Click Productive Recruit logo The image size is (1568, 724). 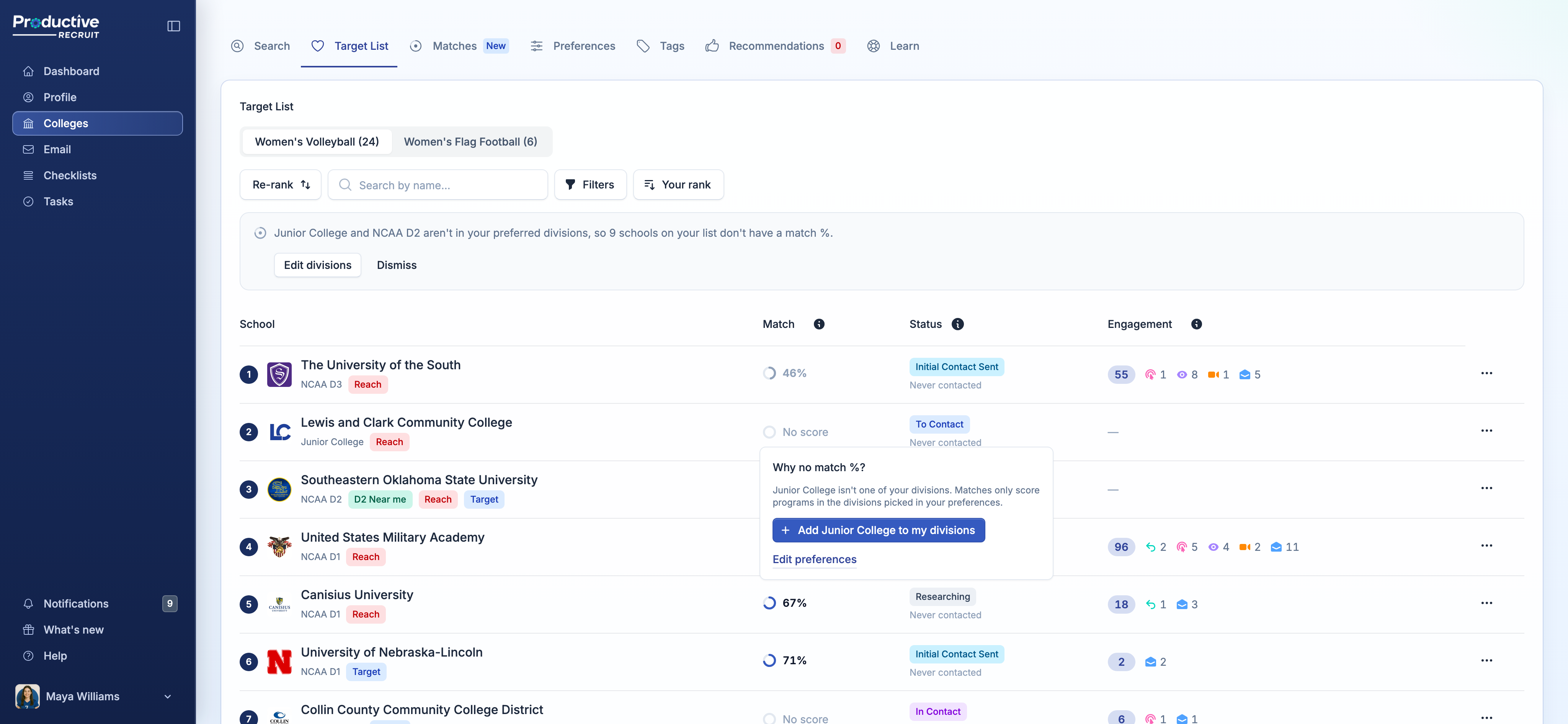pyautogui.click(x=56, y=26)
